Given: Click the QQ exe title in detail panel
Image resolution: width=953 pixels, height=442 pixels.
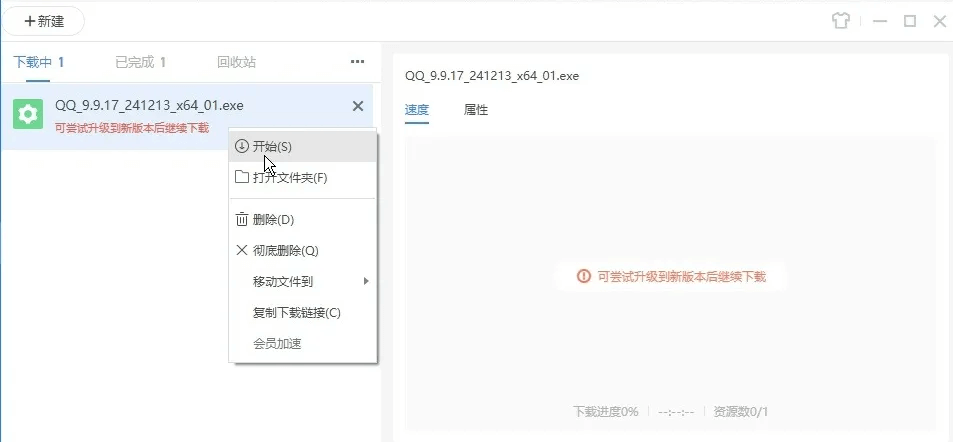Looking at the screenshot, I should click(x=492, y=76).
